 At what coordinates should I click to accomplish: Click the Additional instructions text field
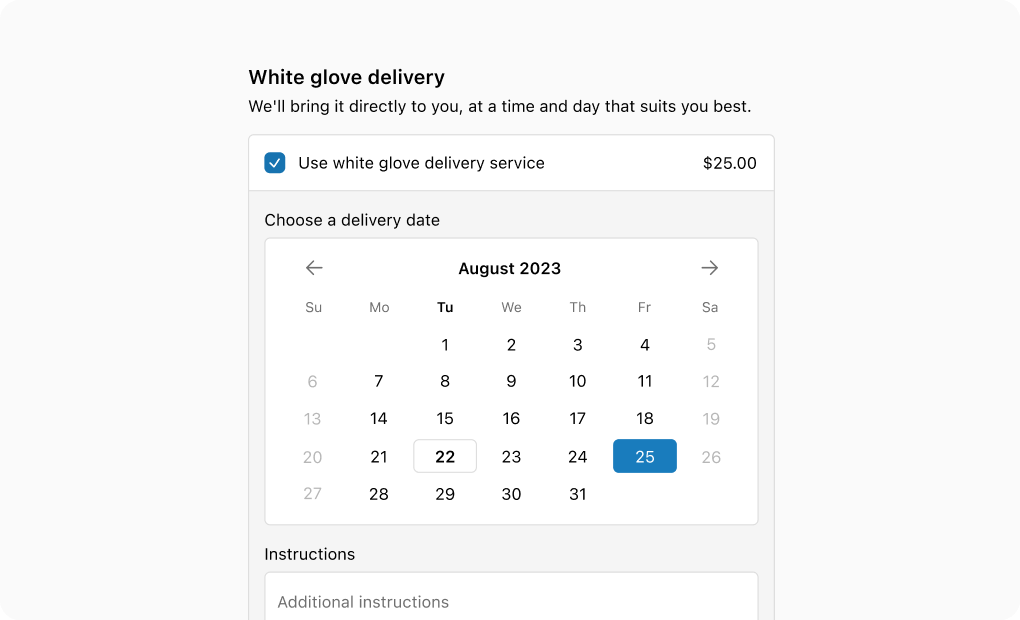click(x=511, y=597)
